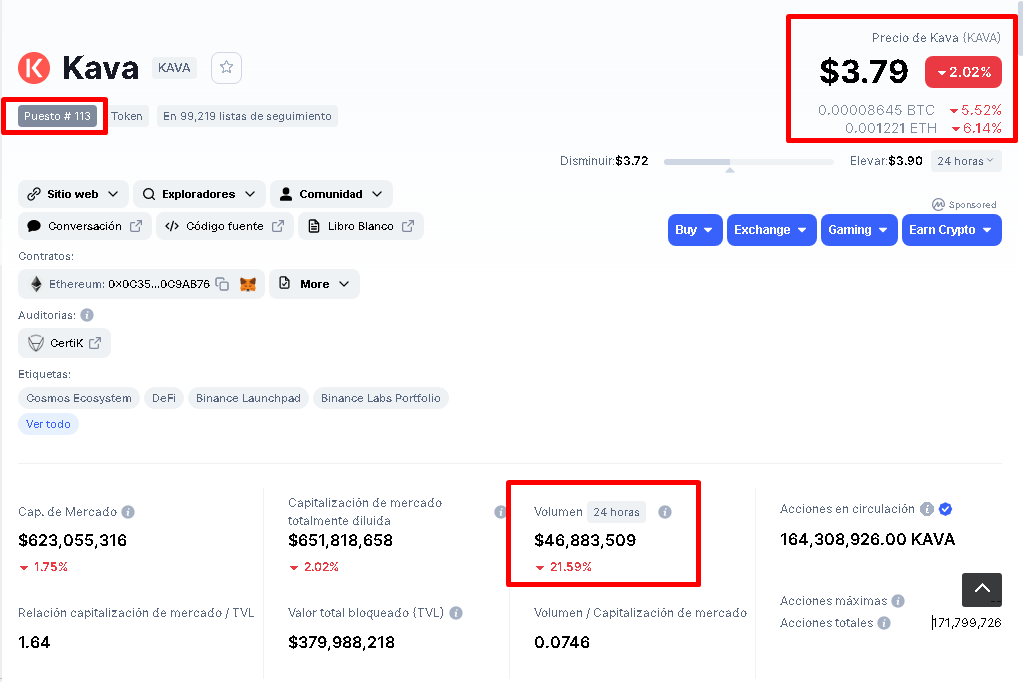
Task: Open info icon beside Acciones máximas
Action: click(x=898, y=601)
